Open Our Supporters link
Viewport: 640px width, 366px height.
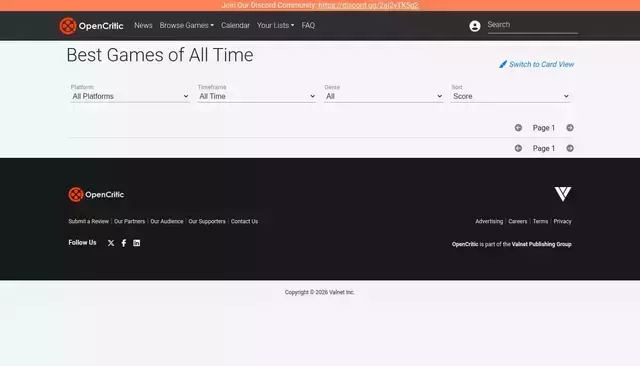[x=207, y=221]
